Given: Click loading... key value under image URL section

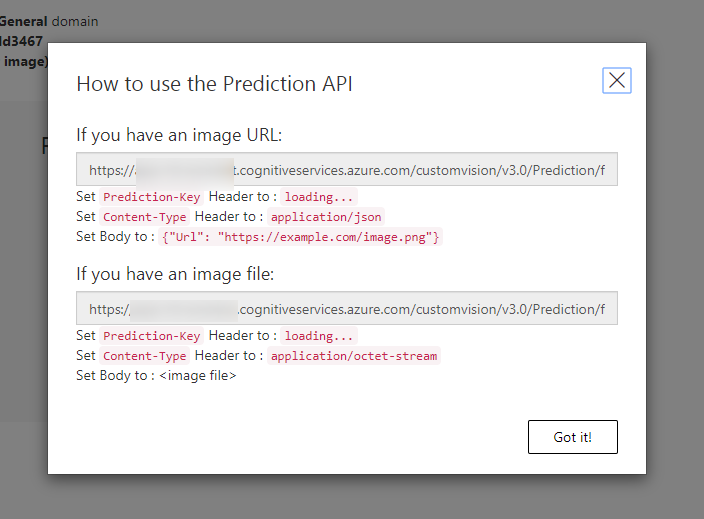Looking at the screenshot, I should pos(318,197).
